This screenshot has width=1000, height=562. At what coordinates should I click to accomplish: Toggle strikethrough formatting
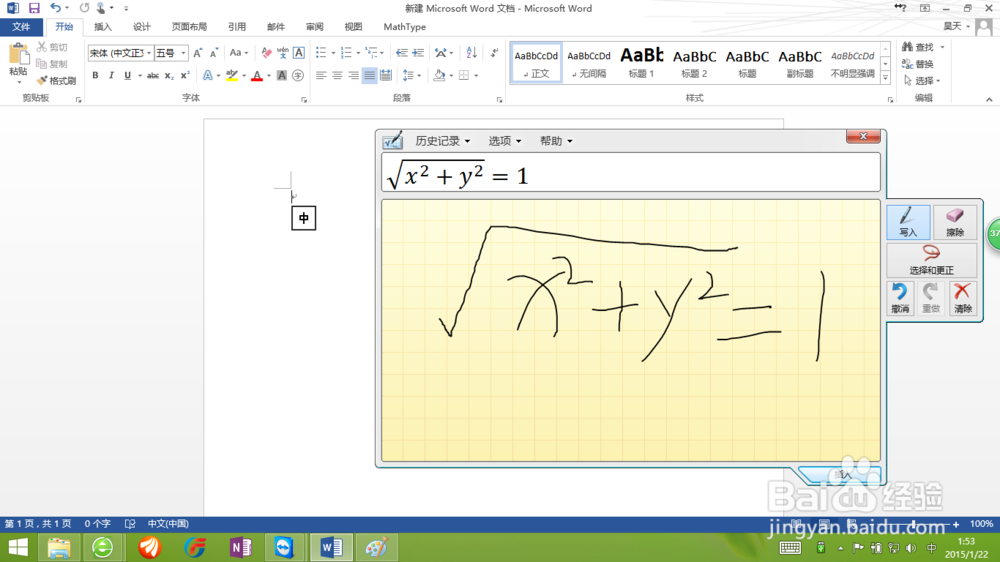[152, 75]
